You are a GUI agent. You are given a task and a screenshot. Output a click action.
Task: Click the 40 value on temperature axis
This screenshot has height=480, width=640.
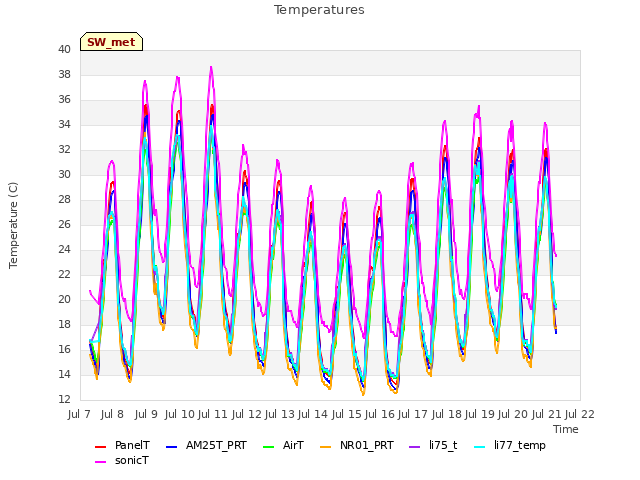(x=64, y=49)
